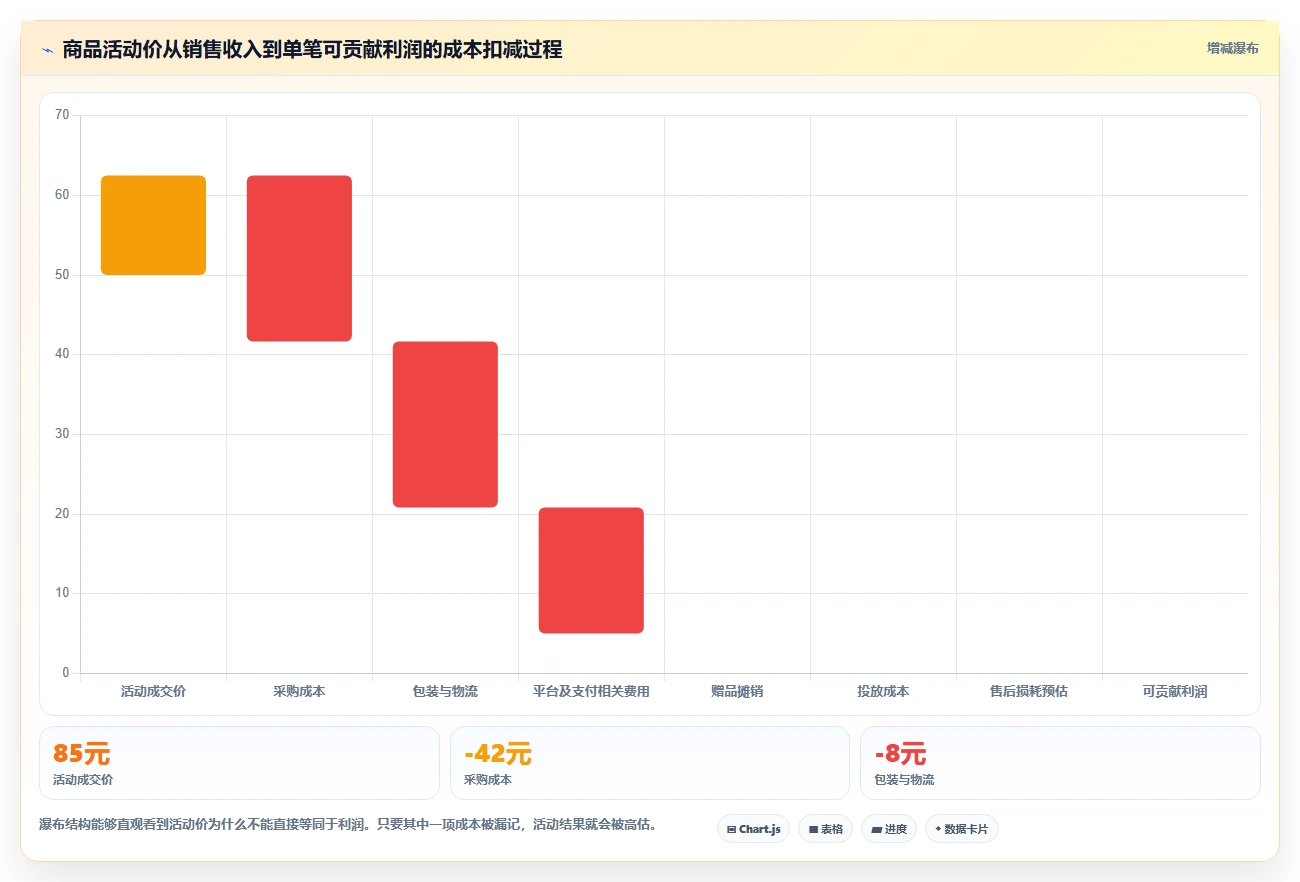
Task: Click the x-axis label 售后损耗预估
Action: (1029, 691)
